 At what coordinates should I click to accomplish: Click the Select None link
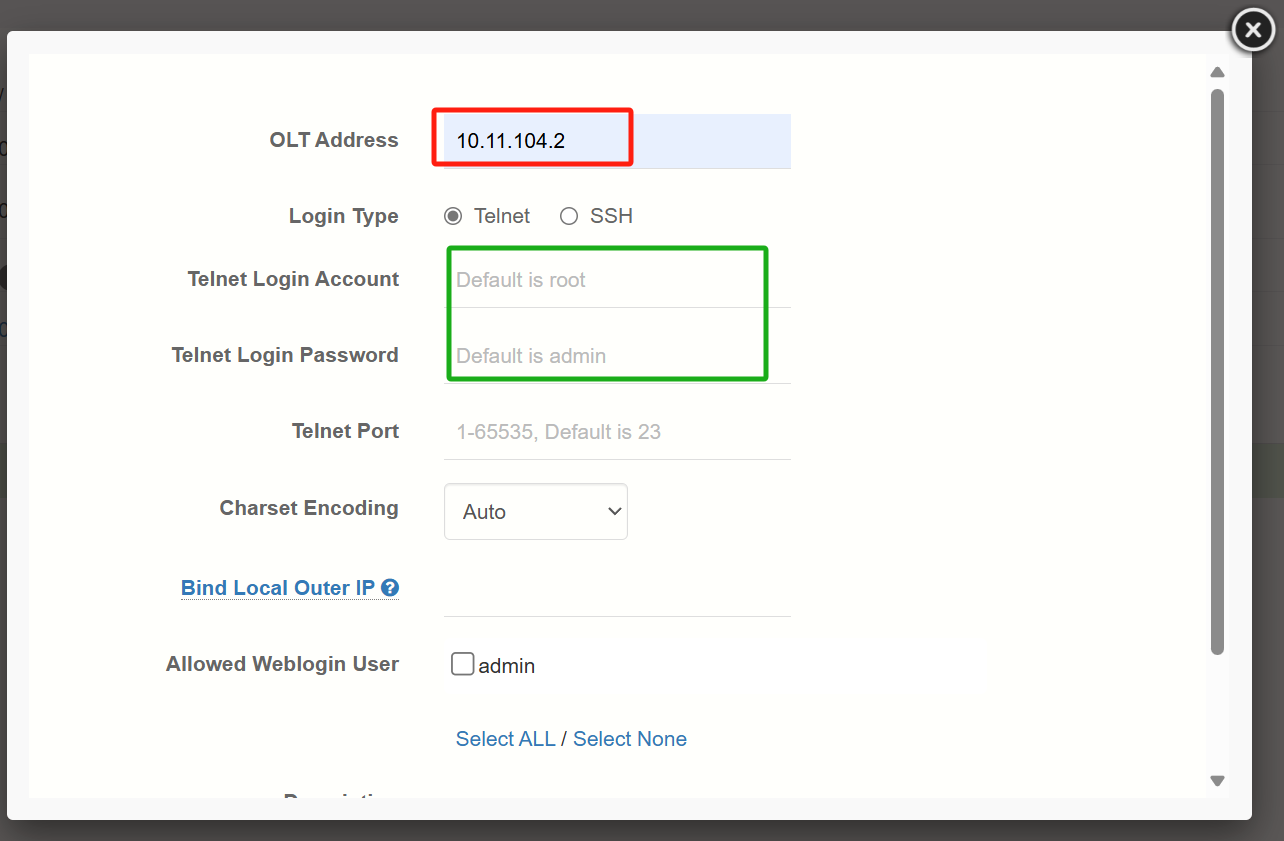click(x=629, y=738)
